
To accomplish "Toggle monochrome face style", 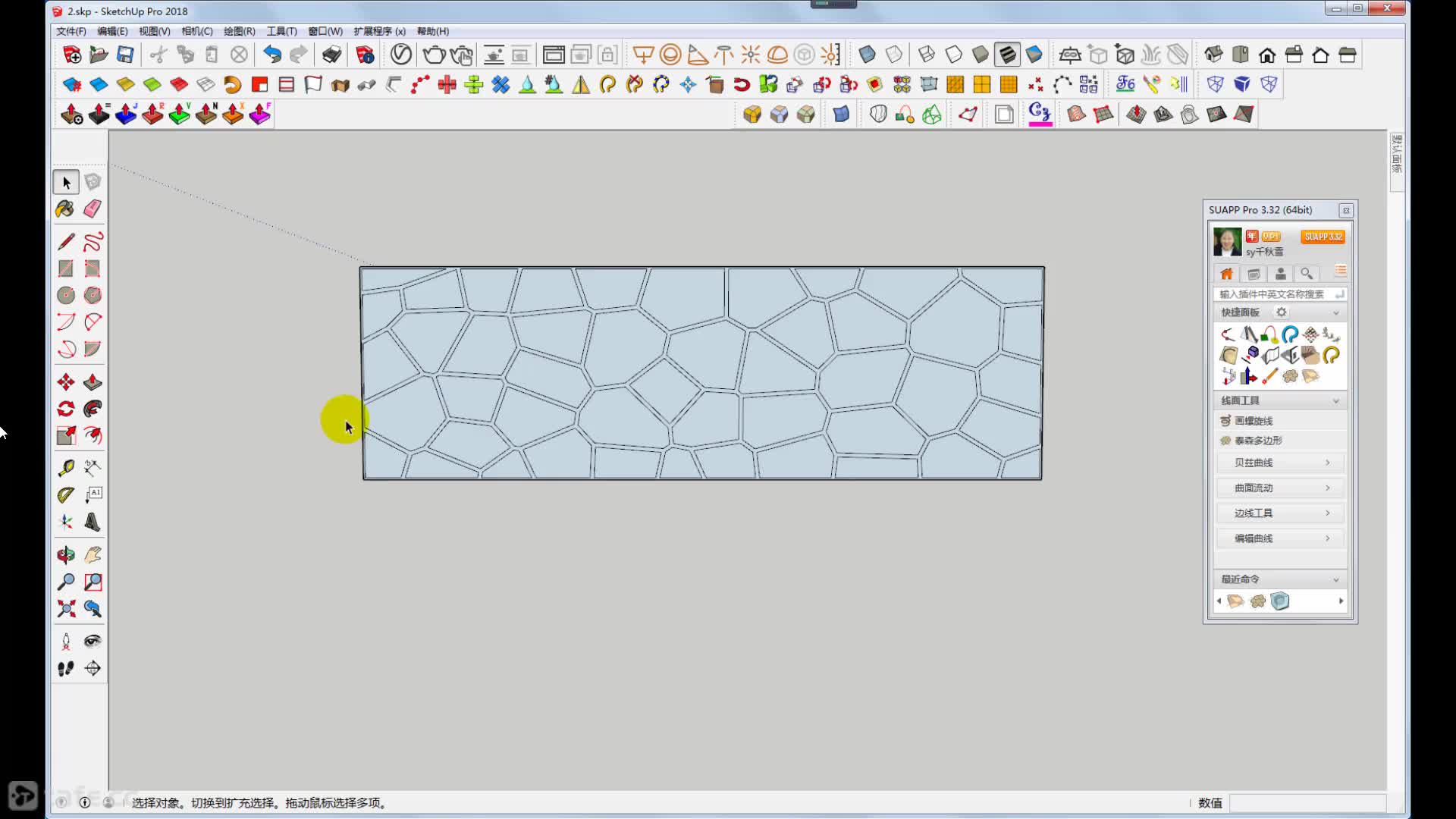I will 1034,55.
